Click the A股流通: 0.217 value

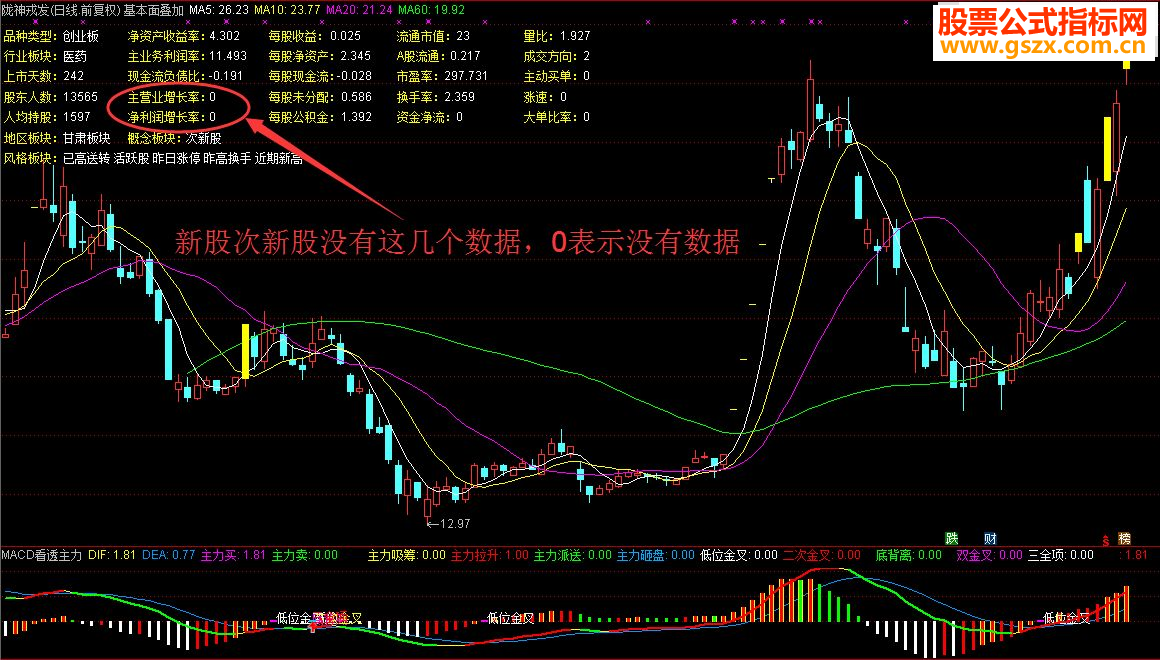pos(437,55)
